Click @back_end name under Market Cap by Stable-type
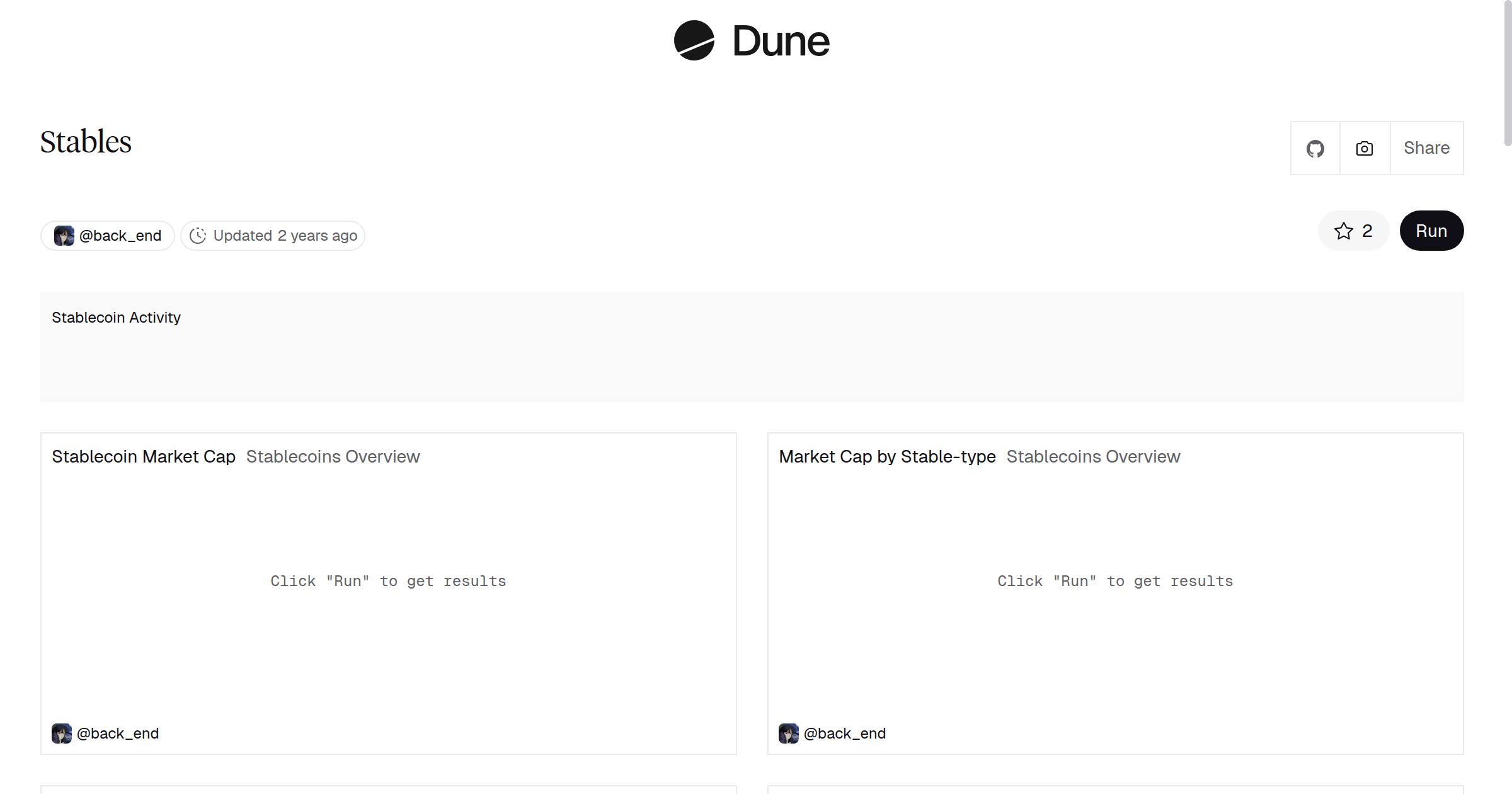This screenshot has height=794, width=1512. tap(845, 734)
